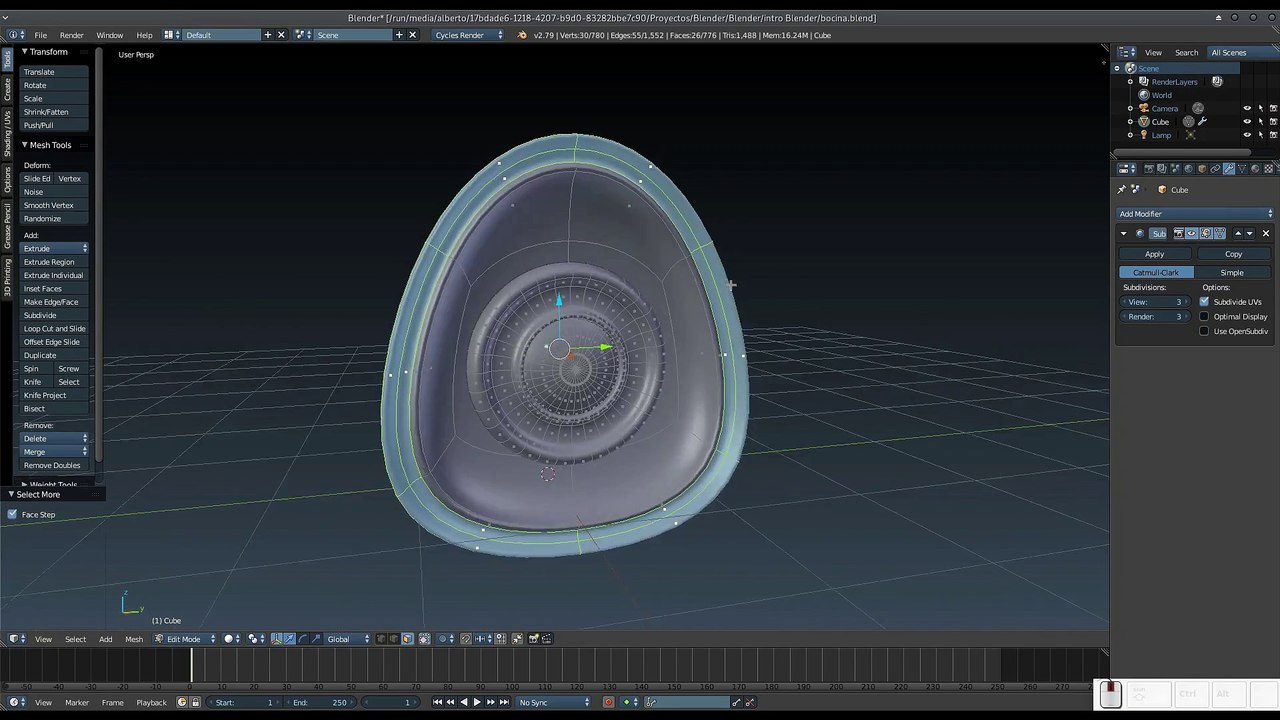Expand the Cube item in outliner
This screenshot has height=720, width=1280.
[x=1130, y=122]
